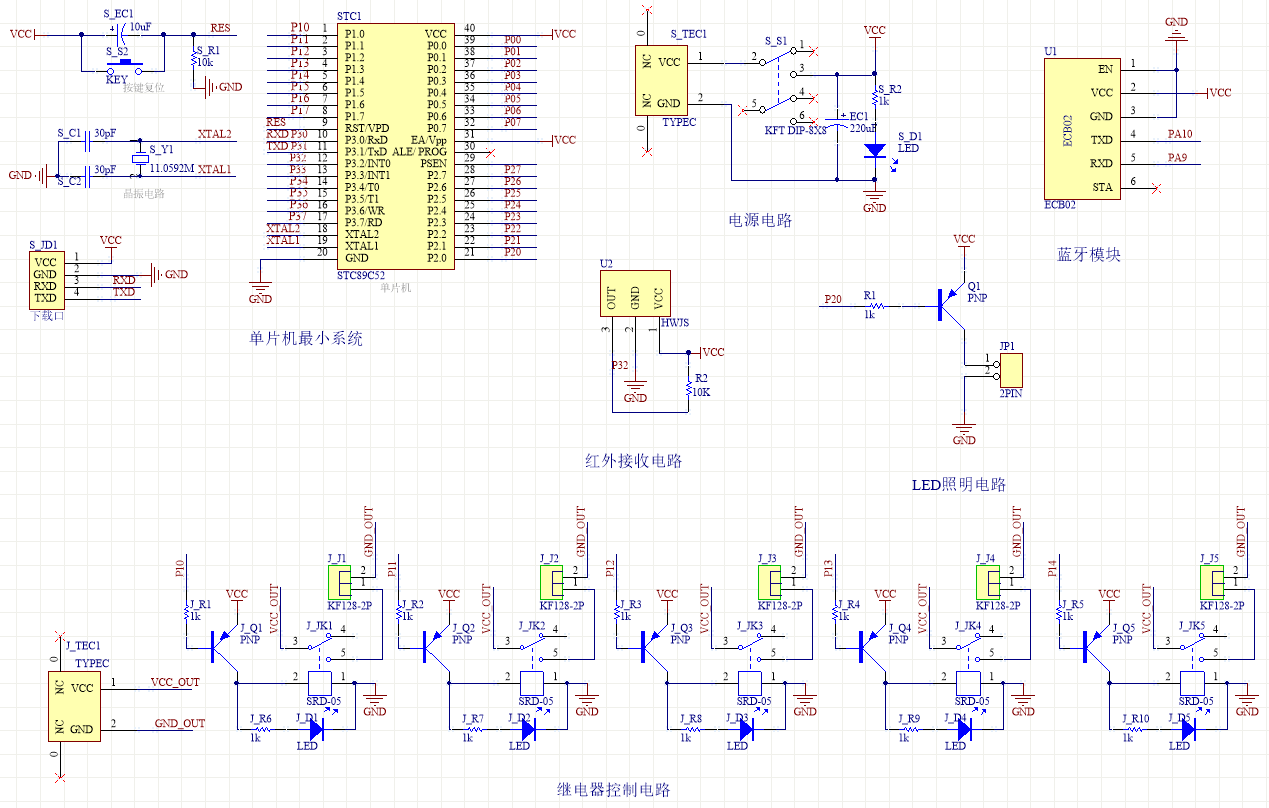The width and height of the screenshot is (1269, 808).
Task: Select the VCC_OUT net label at J_TEC1
Action: point(175,682)
